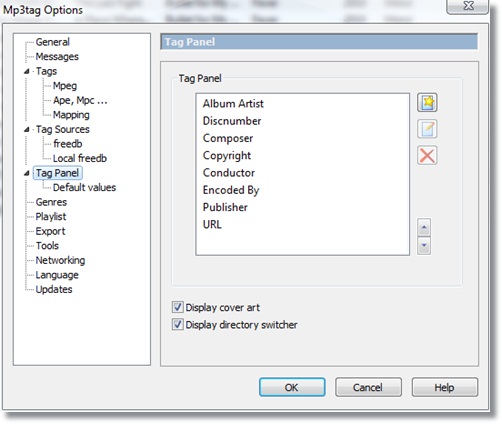Select URL in the field list
Screen dimensions: 502x424
212,225
